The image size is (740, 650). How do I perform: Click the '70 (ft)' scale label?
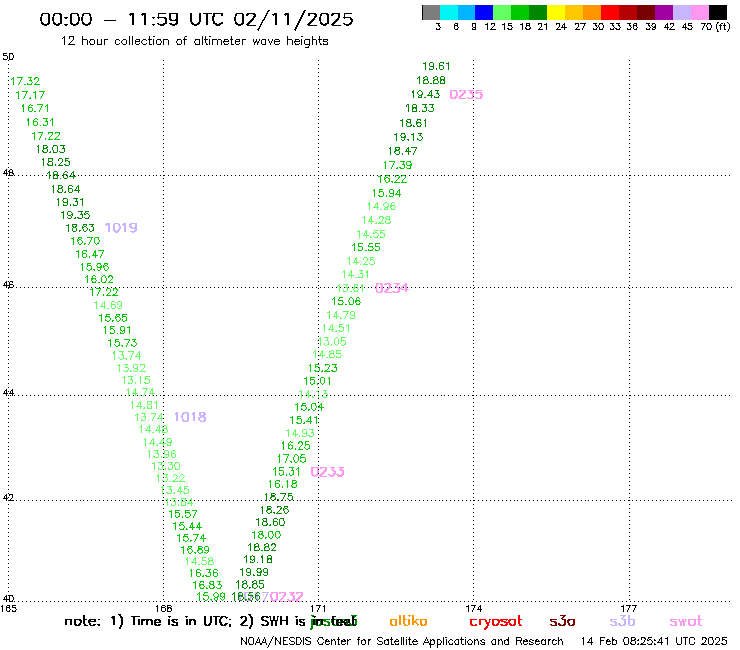(715, 27)
